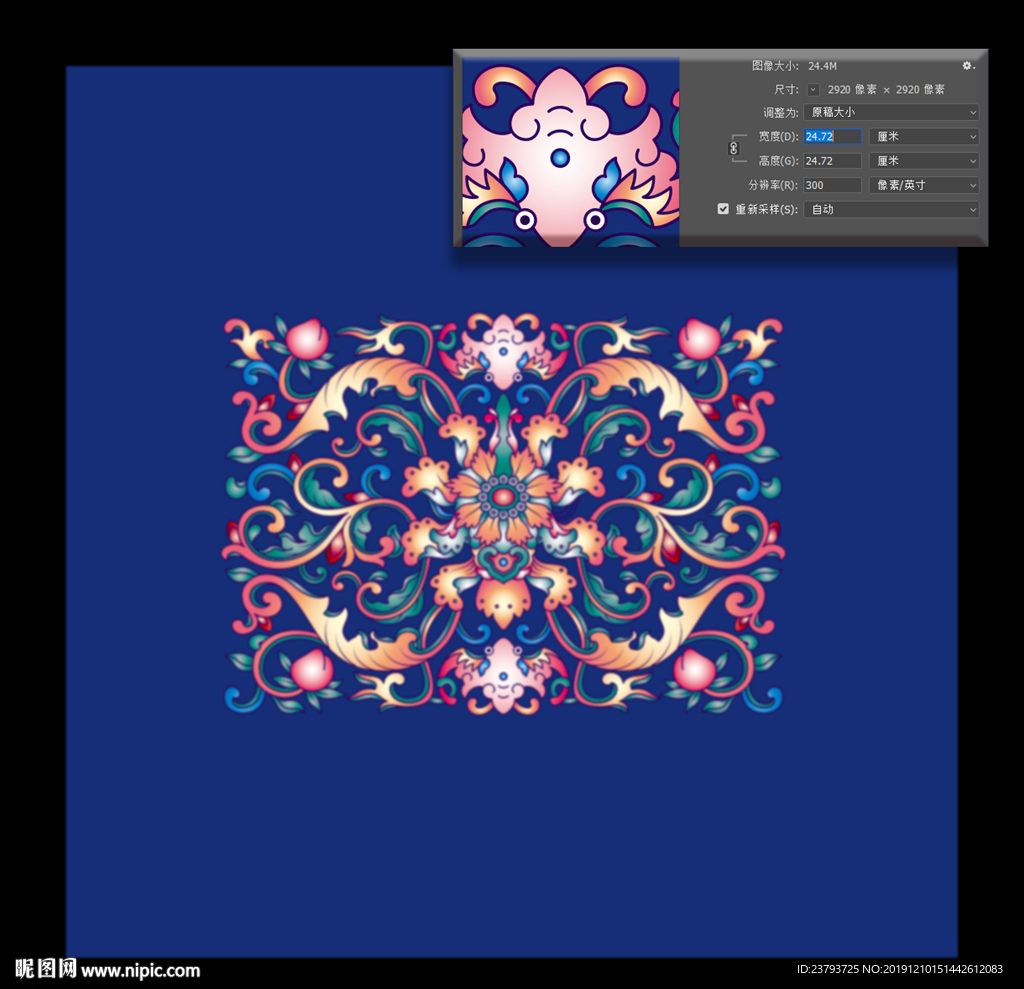The height and width of the screenshot is (989, 1024).
Task: Click the 高度 height input field
Action: pyautogui.click(x=832, y=161)
